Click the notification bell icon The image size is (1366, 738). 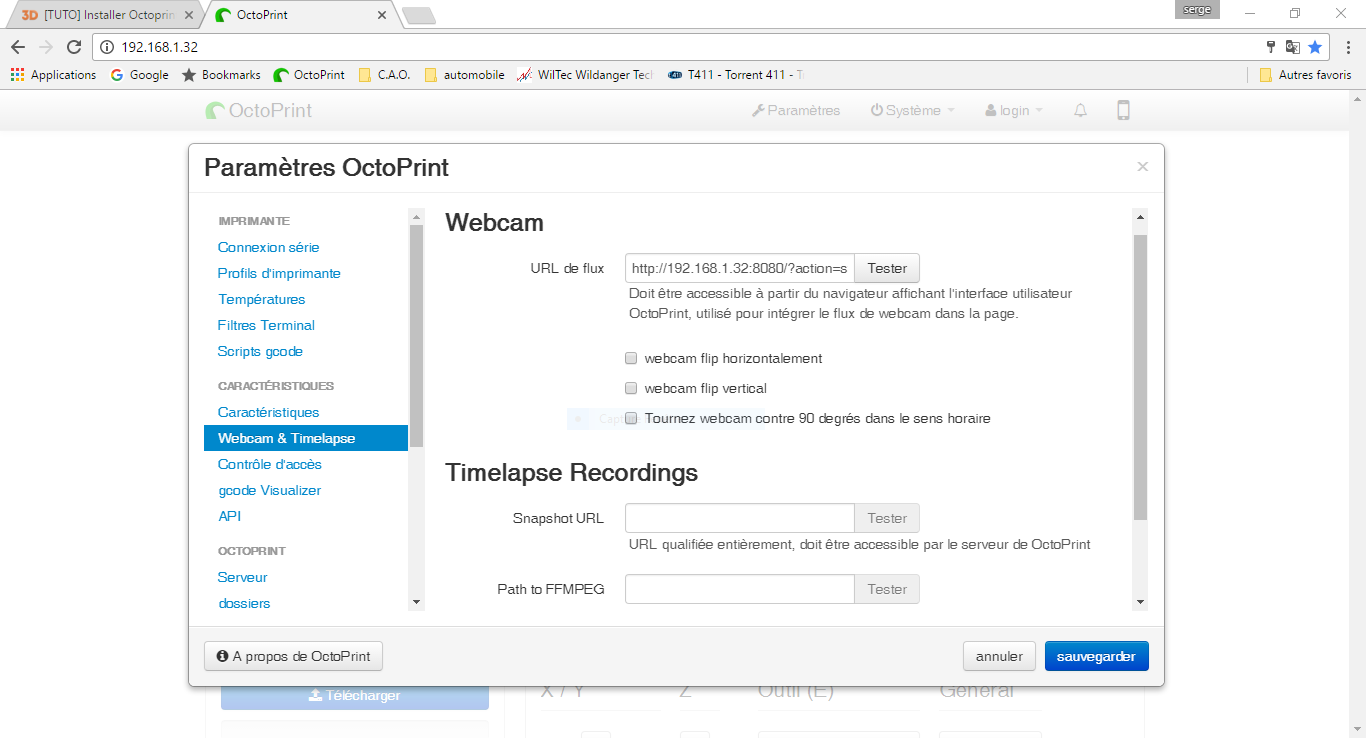(x=1080, y=110)
